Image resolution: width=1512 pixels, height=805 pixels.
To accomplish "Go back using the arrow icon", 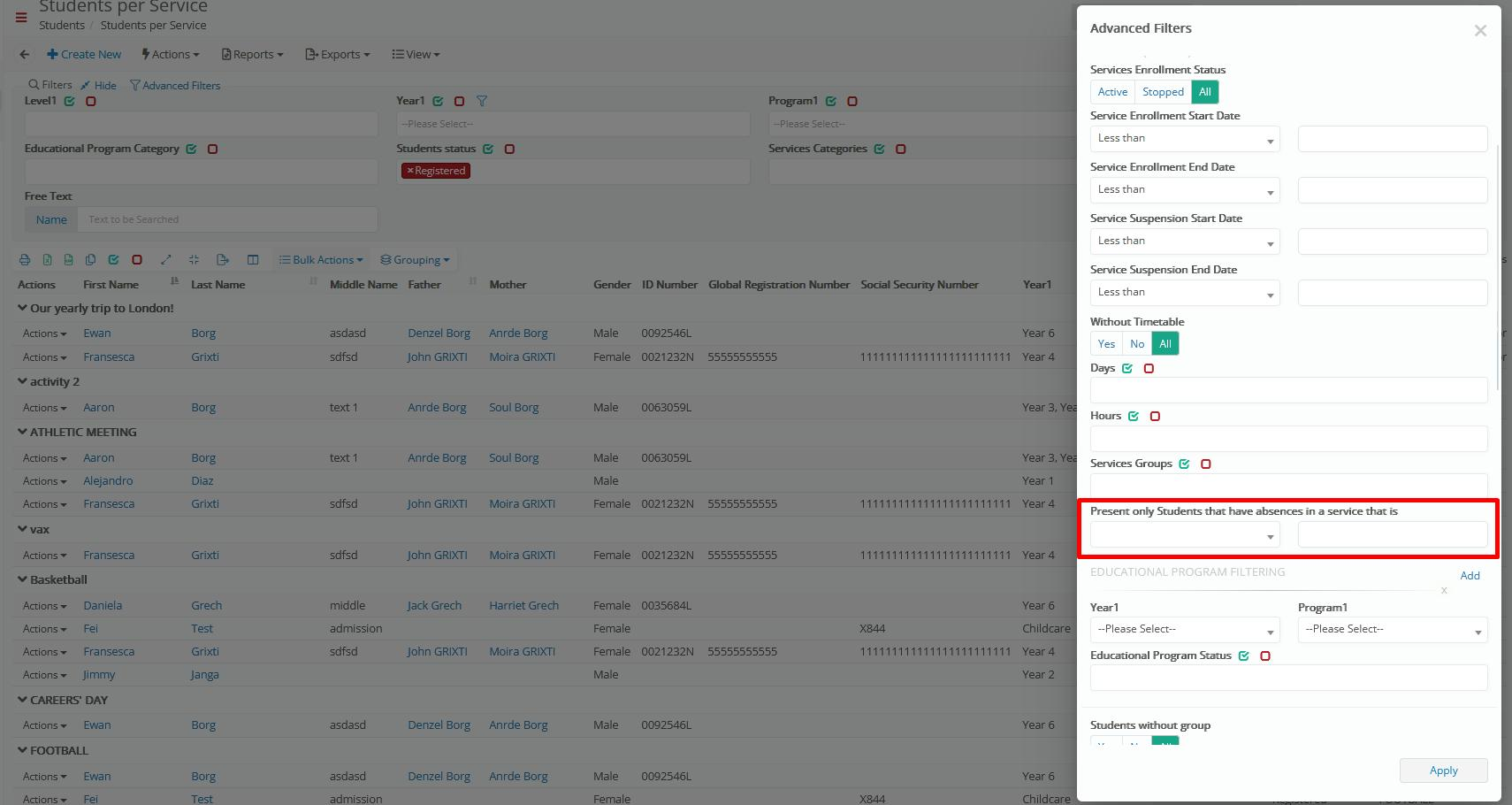I will coord(24,54).
